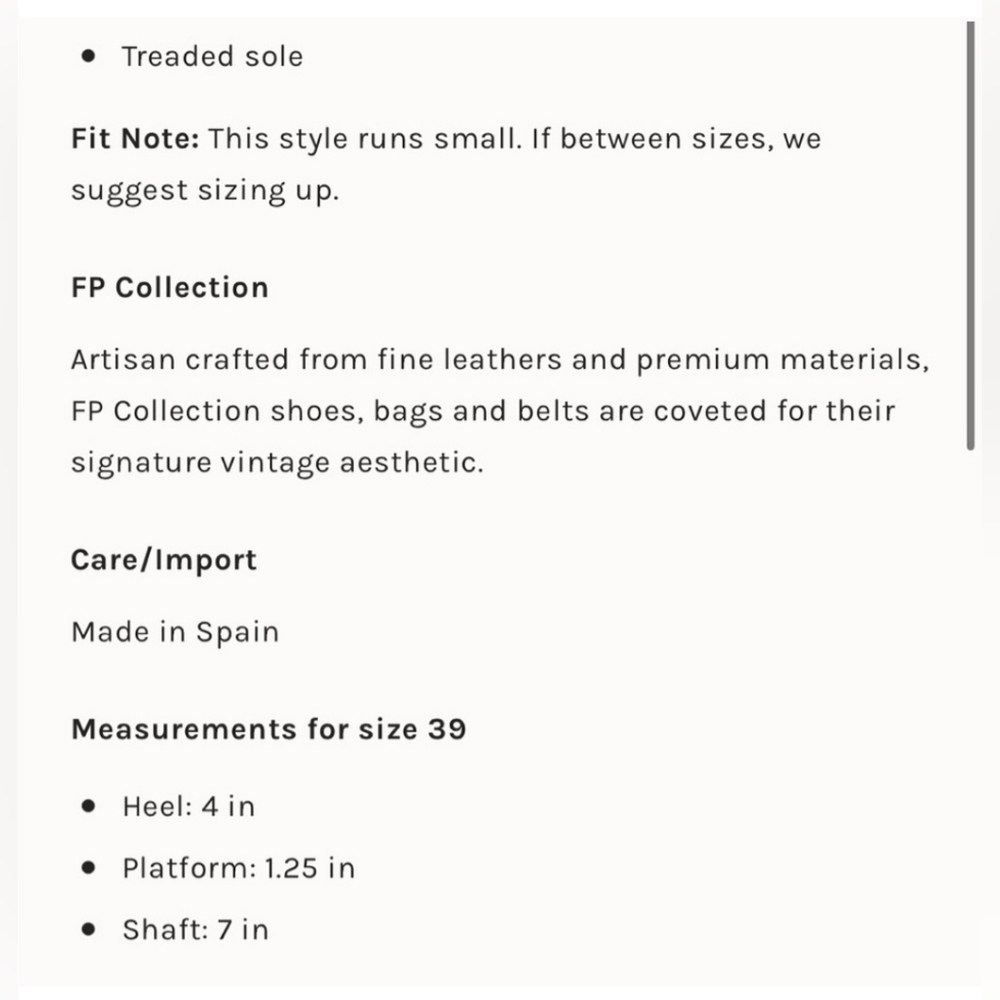This screenshot has height=1000, width=1000.
Task: Click the vertical scrollbar thumb on right
Action: (x=970, y=236)
